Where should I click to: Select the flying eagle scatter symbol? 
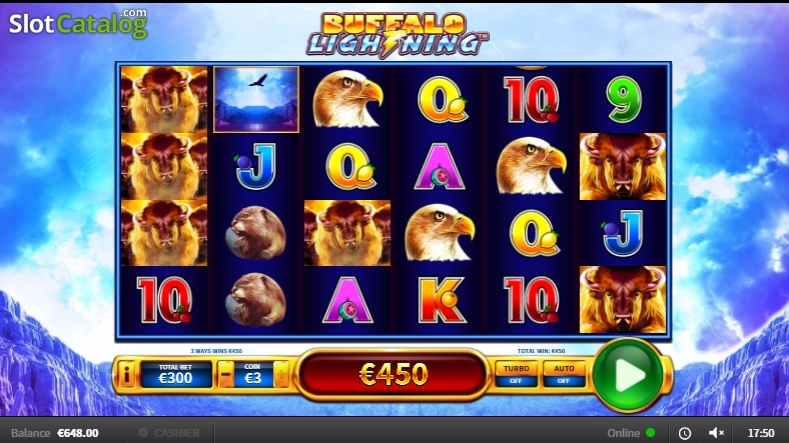[x=256, y=99]
